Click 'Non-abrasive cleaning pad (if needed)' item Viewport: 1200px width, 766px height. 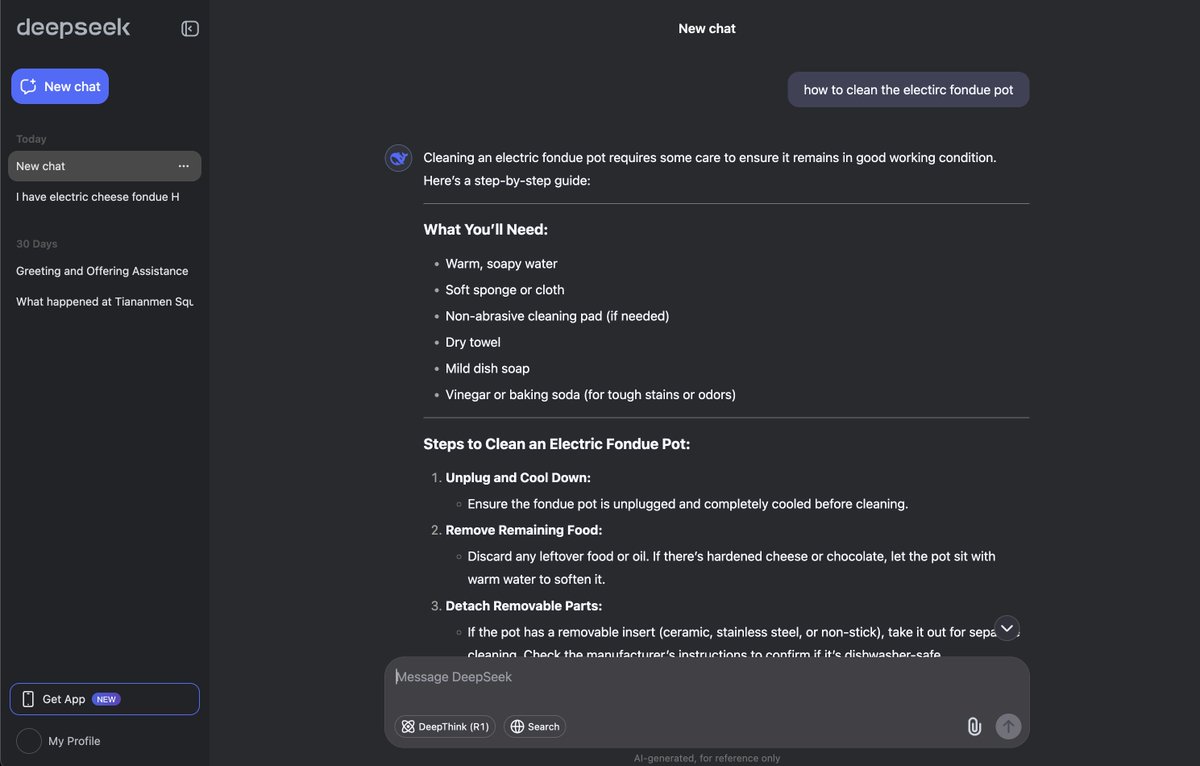(558, 316)
